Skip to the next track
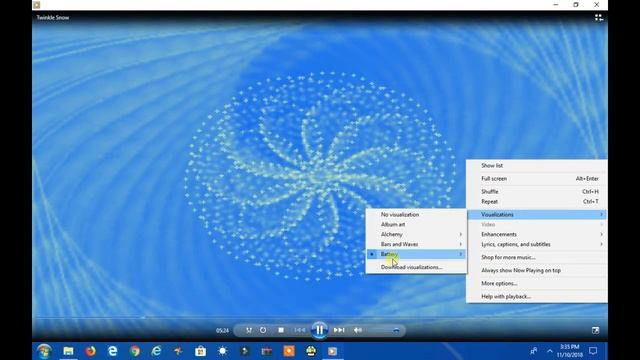 point(339,330)
